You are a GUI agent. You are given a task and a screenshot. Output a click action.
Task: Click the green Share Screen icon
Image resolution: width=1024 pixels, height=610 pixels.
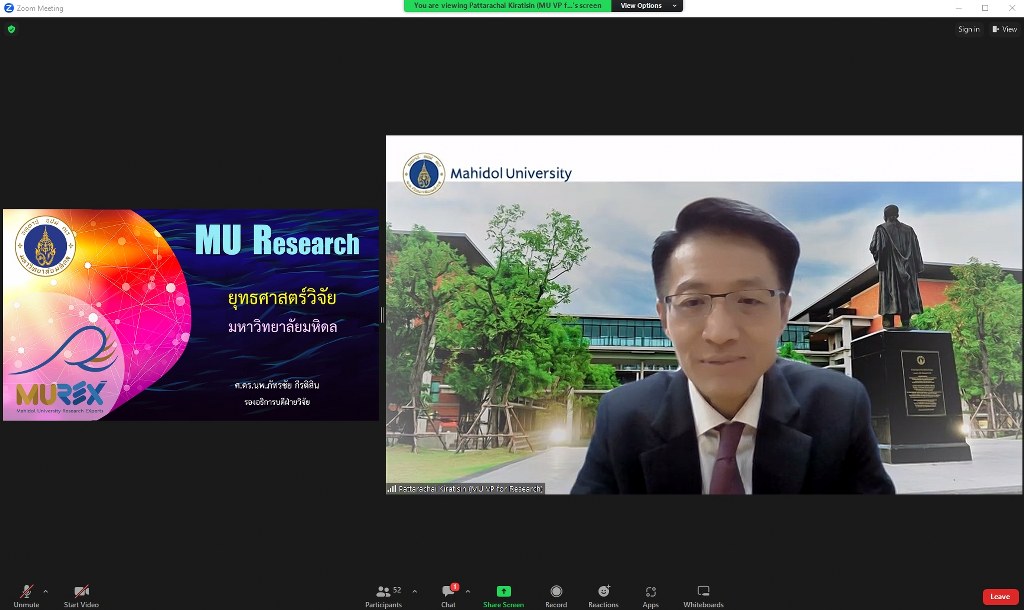[504, 592]
